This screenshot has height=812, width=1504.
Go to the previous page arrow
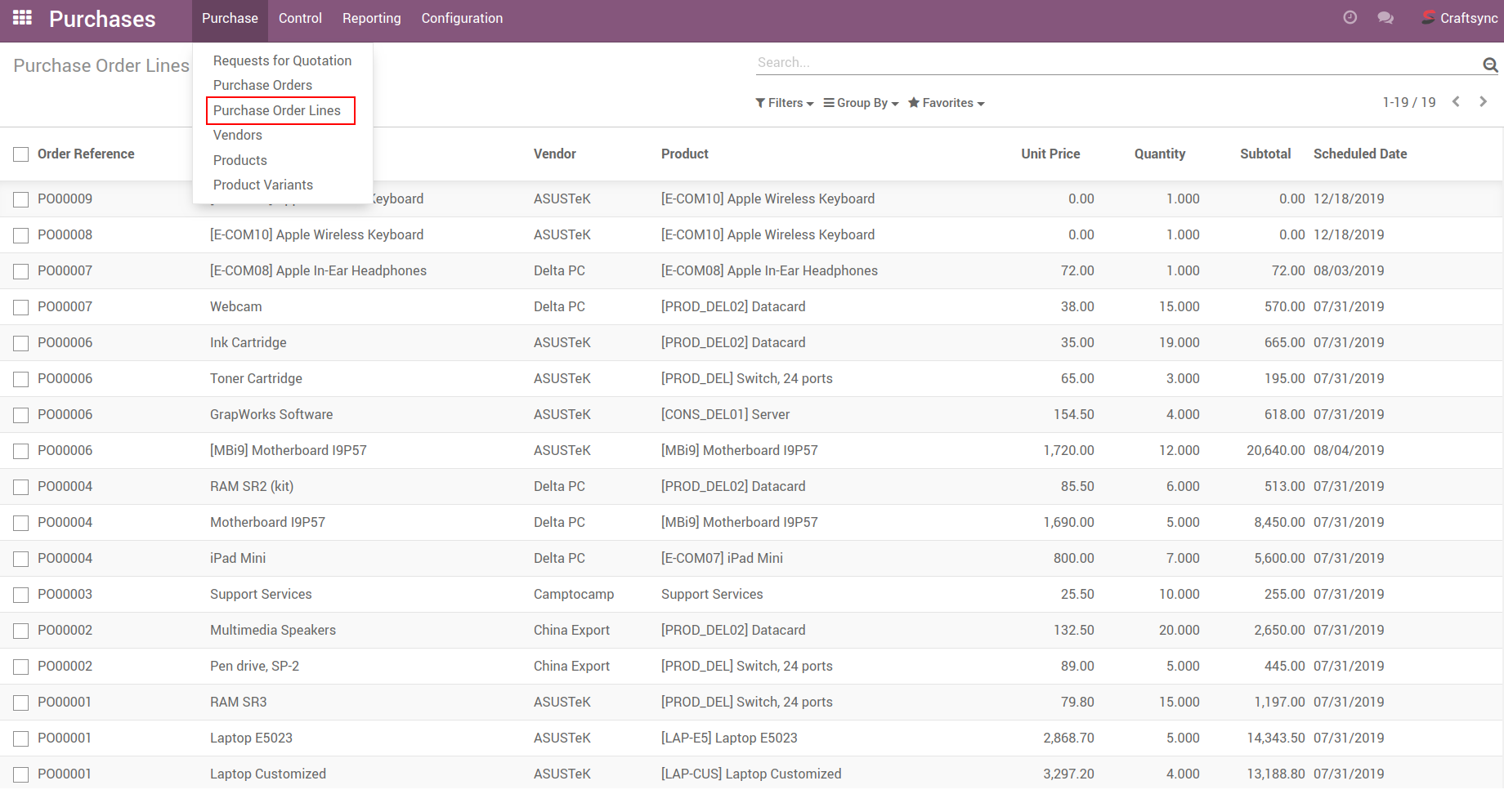pos(1456,102)
